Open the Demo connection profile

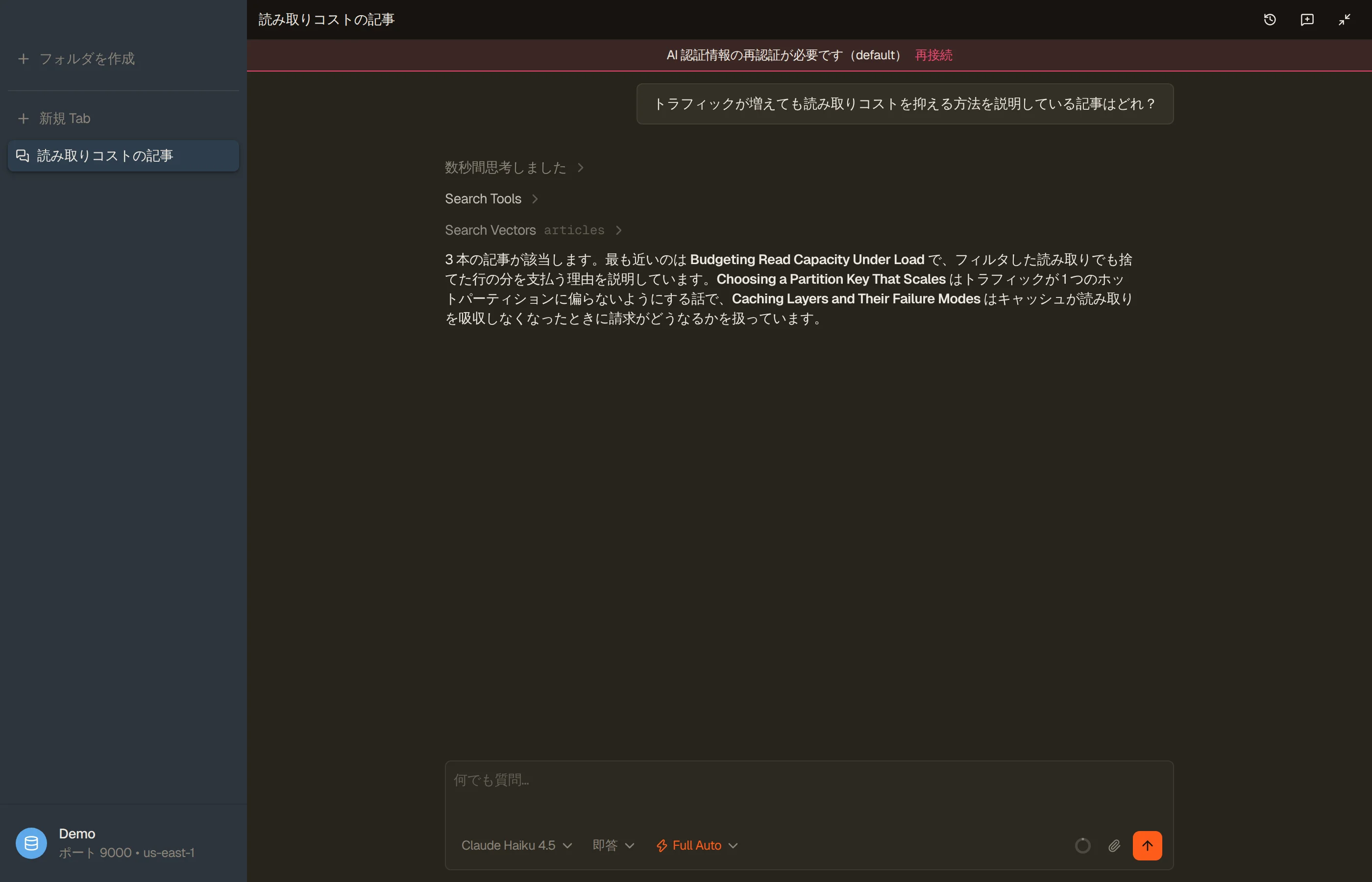123,842
